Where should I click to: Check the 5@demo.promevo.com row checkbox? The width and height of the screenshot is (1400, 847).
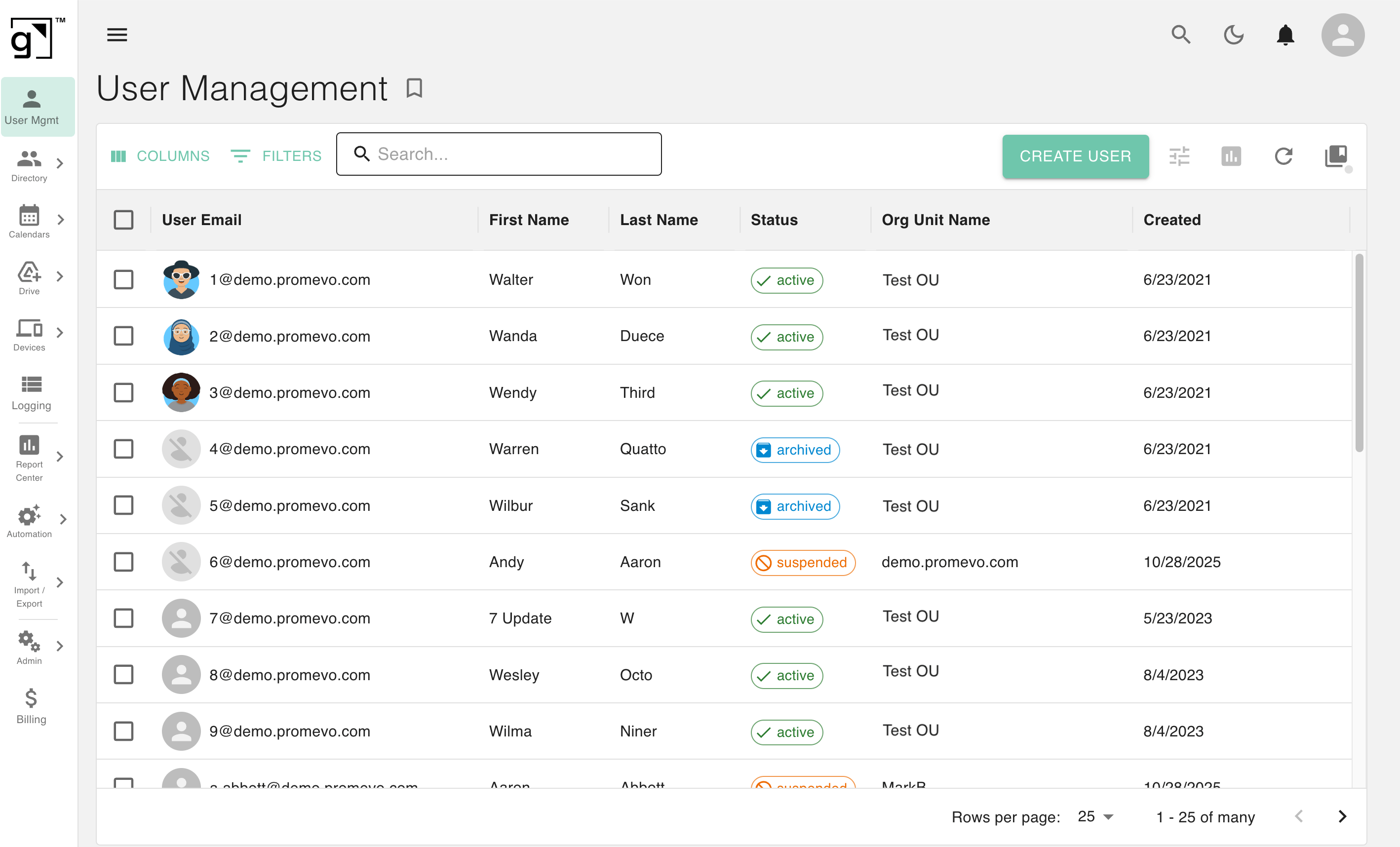pos(123,505)
